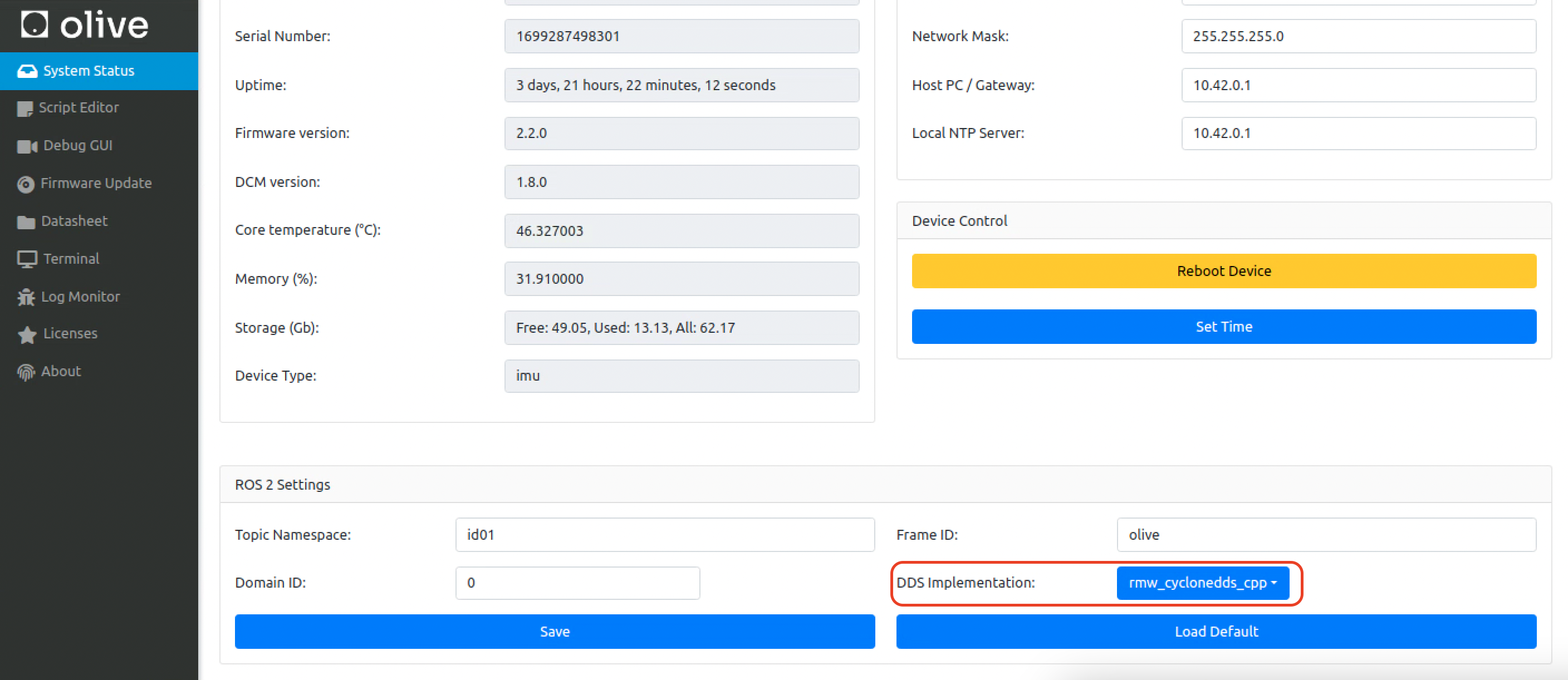The height and width of the screenshot is (680, 1568).
Task: Load Default ROS 2 settings
Action: [x=1217, y=632]
